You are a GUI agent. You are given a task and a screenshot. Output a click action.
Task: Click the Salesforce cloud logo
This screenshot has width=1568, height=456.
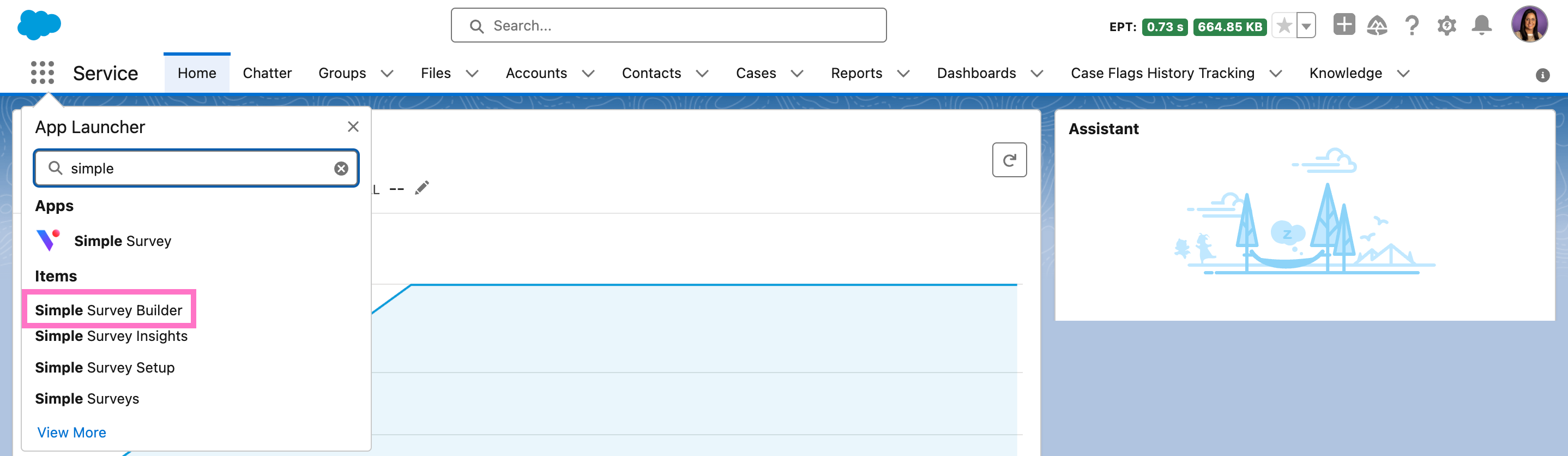pos(39,25)
